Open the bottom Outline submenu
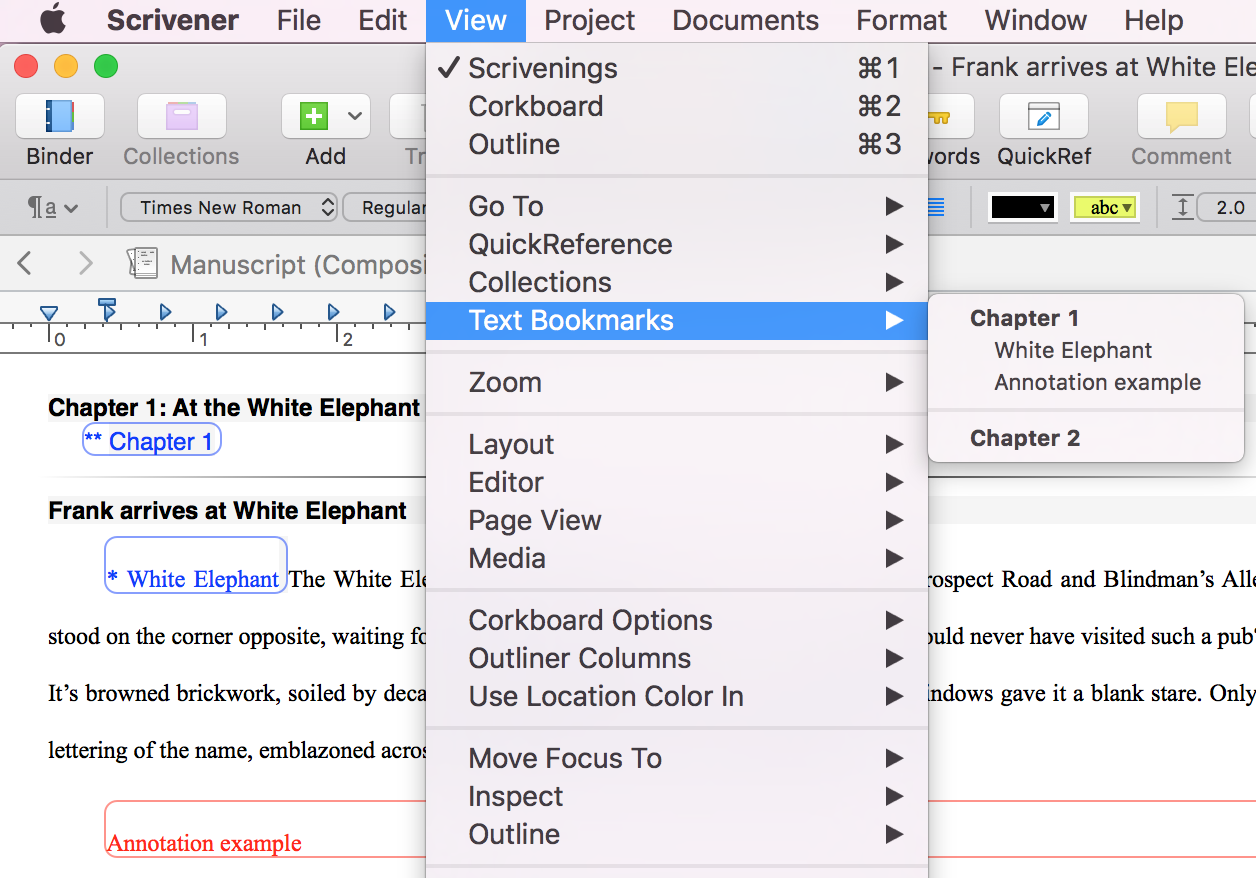Image resolution: width=1256 pixels, height=878 pixels. click(677, 834)
